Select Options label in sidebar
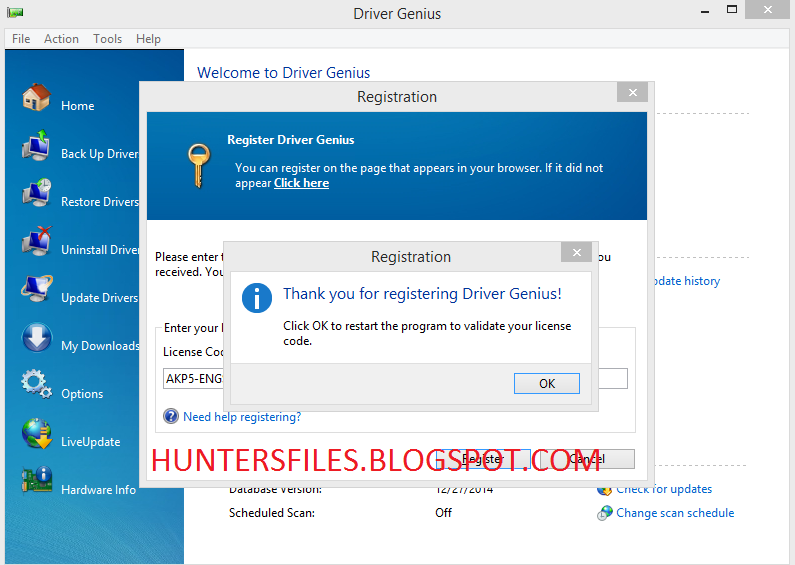The image size is (795, 565). [82, 394]
